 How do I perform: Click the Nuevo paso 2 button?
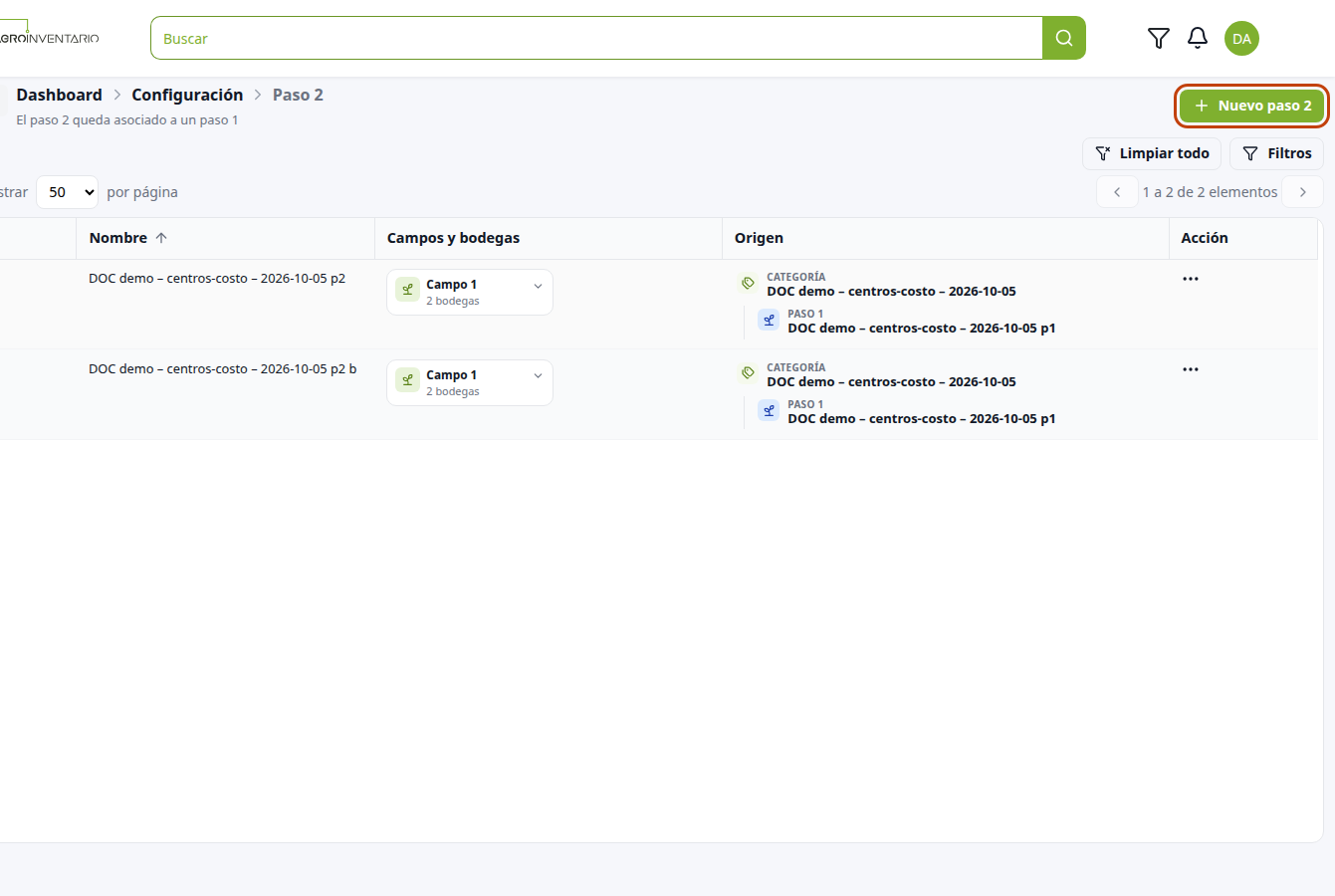1251,106
